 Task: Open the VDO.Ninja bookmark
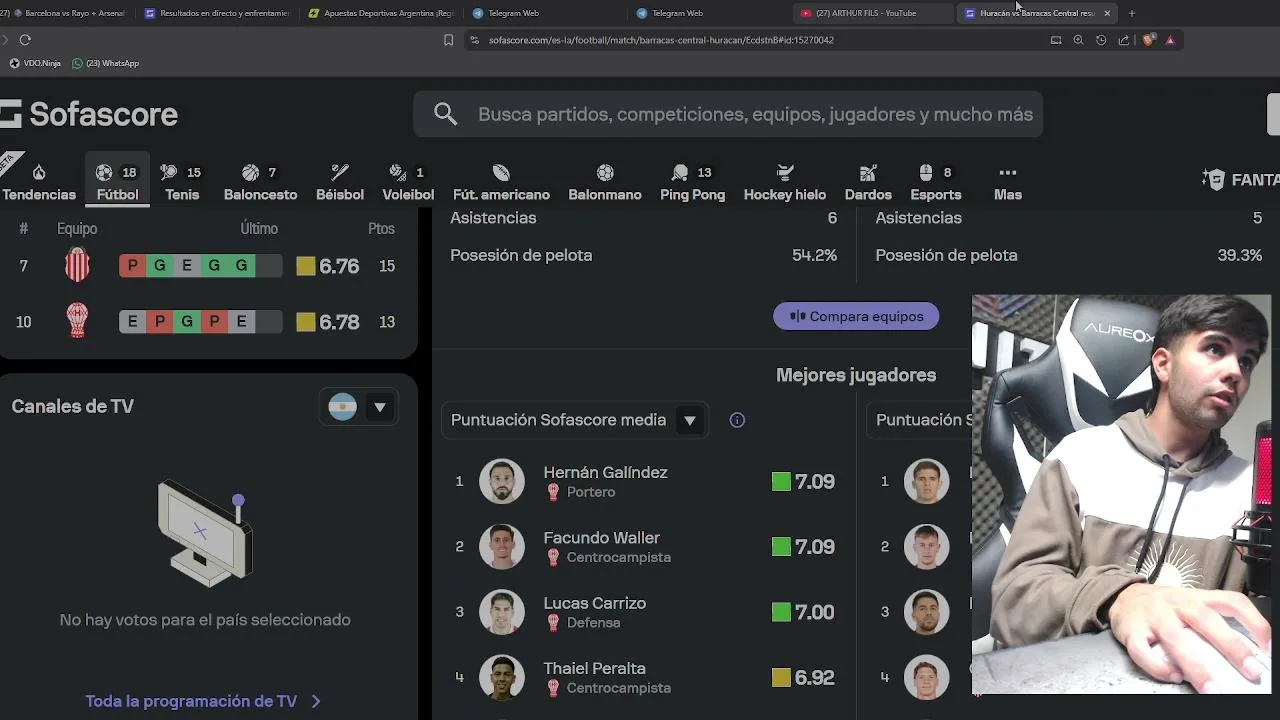click(x=35, y=63)
